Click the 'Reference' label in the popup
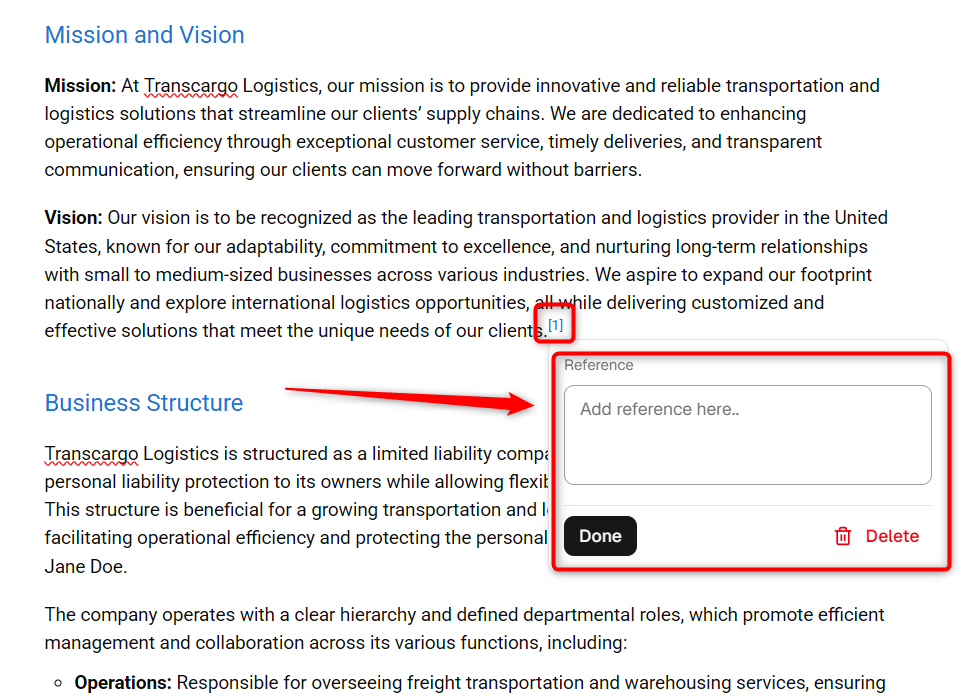 (598, 365)
